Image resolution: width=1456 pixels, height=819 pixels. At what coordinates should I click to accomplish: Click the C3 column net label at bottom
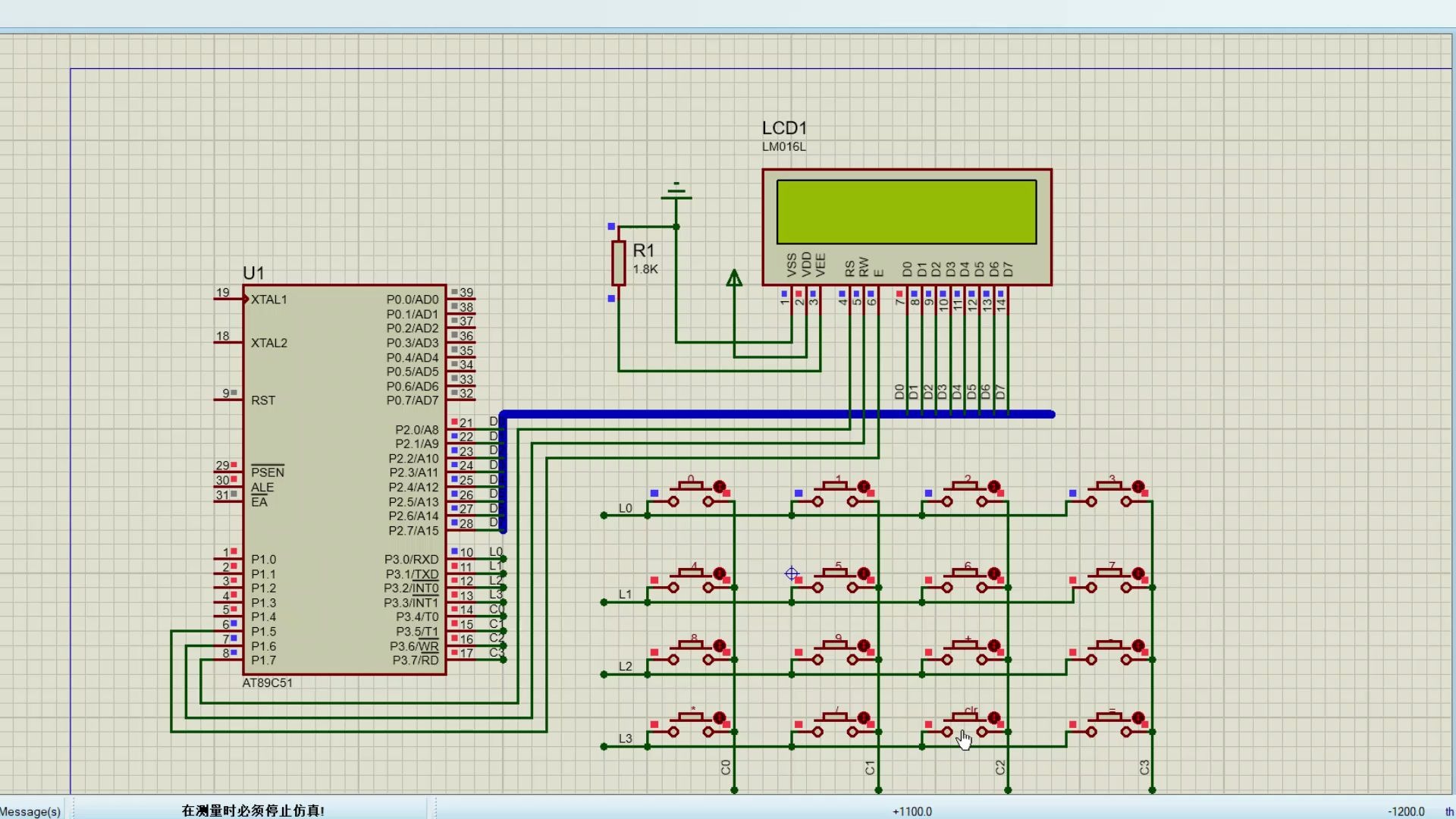(x=1144, y=767)
